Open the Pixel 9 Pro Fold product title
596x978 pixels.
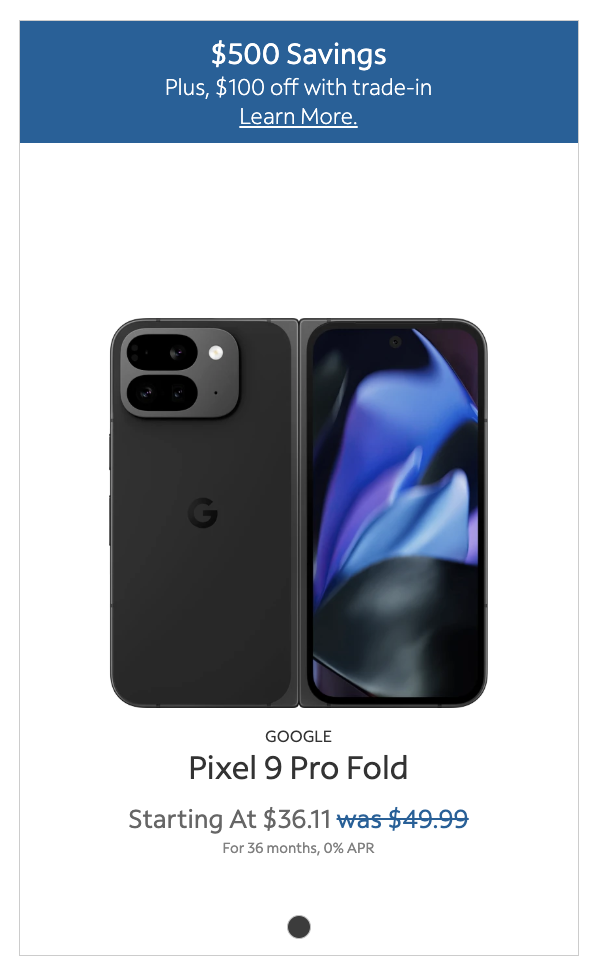tap(298, 768)
